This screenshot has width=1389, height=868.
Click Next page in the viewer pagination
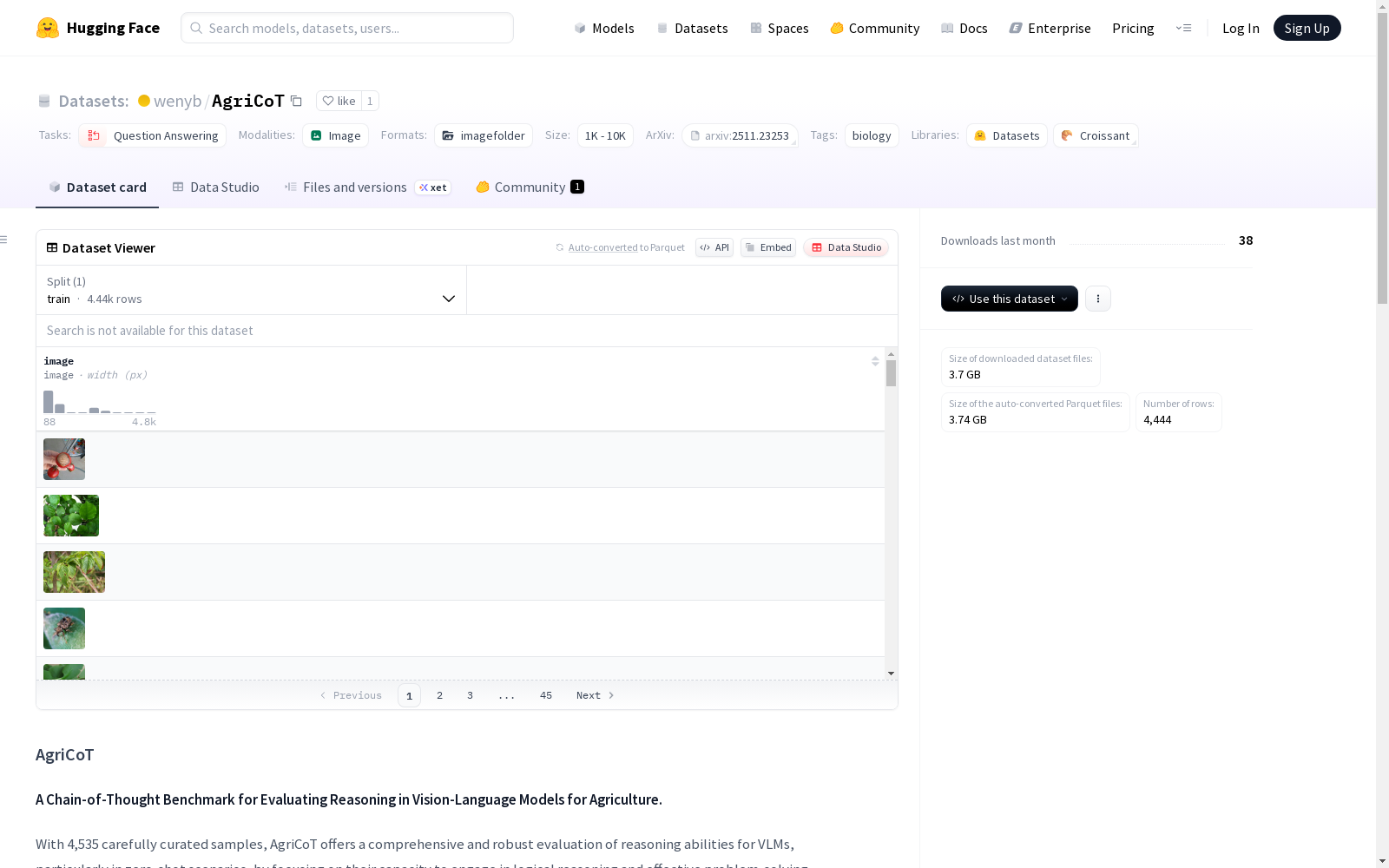(596, 695)
